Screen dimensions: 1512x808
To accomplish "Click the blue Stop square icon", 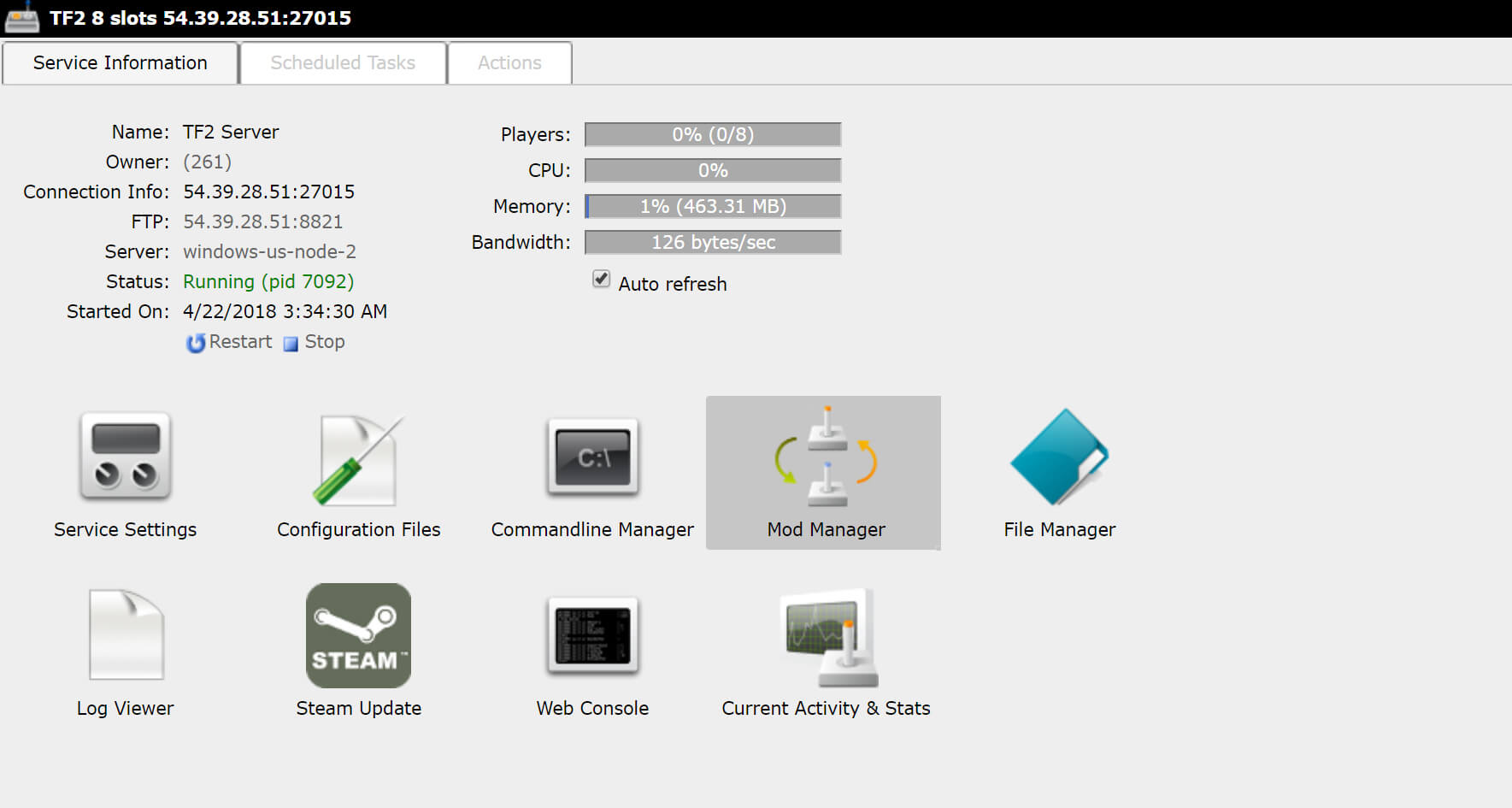I will click(291, 344).
